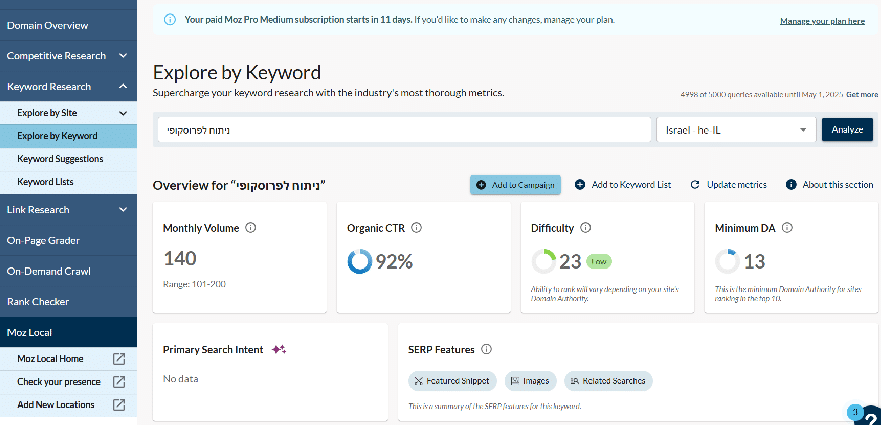Click Moz Local Home link
Image resolution: width=881 pixels, height=425 pixels.
(x=51, y=359)
